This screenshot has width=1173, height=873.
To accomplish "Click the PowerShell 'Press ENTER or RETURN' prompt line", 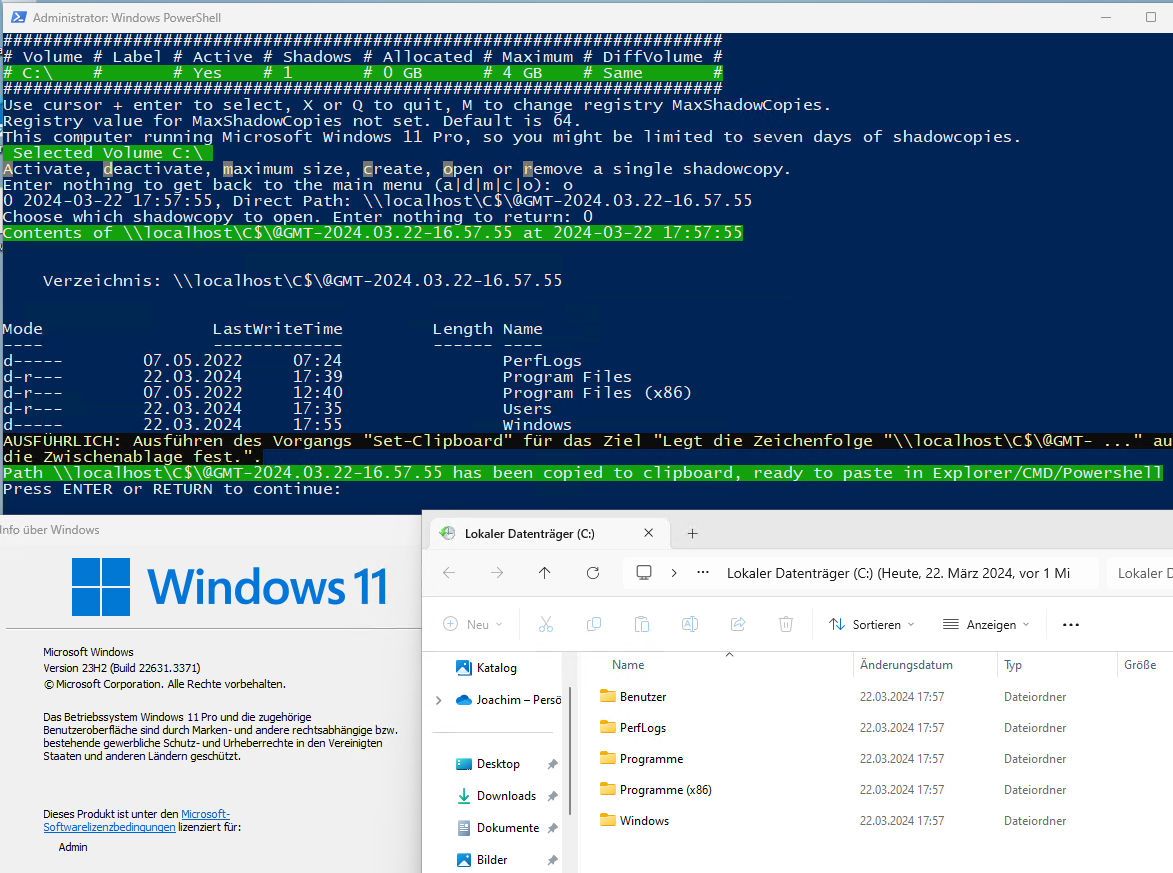I will click(x=171, y=489).
